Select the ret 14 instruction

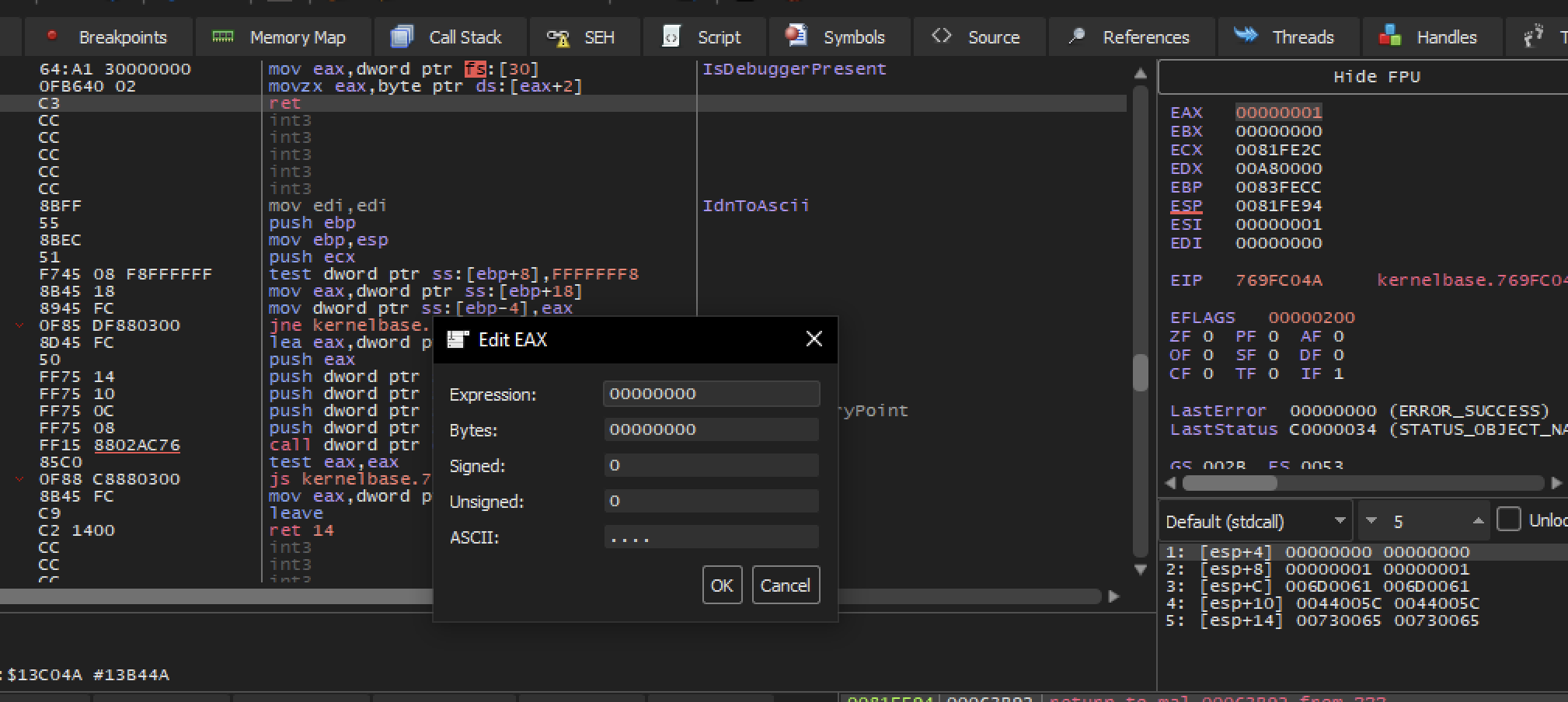301,530
